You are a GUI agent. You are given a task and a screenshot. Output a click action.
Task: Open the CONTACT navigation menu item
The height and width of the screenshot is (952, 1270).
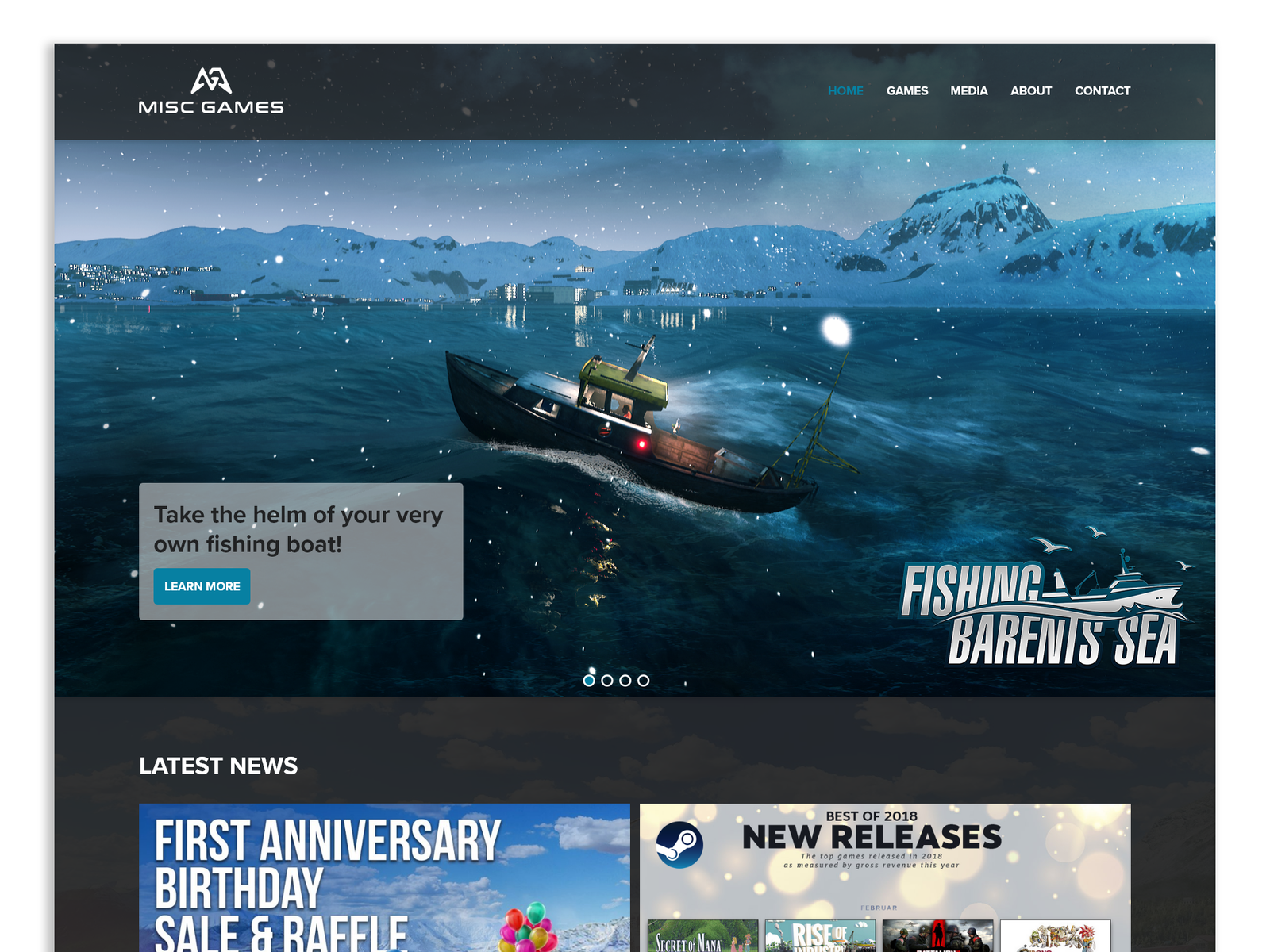pyautogui.click(x=1103, y=91)
